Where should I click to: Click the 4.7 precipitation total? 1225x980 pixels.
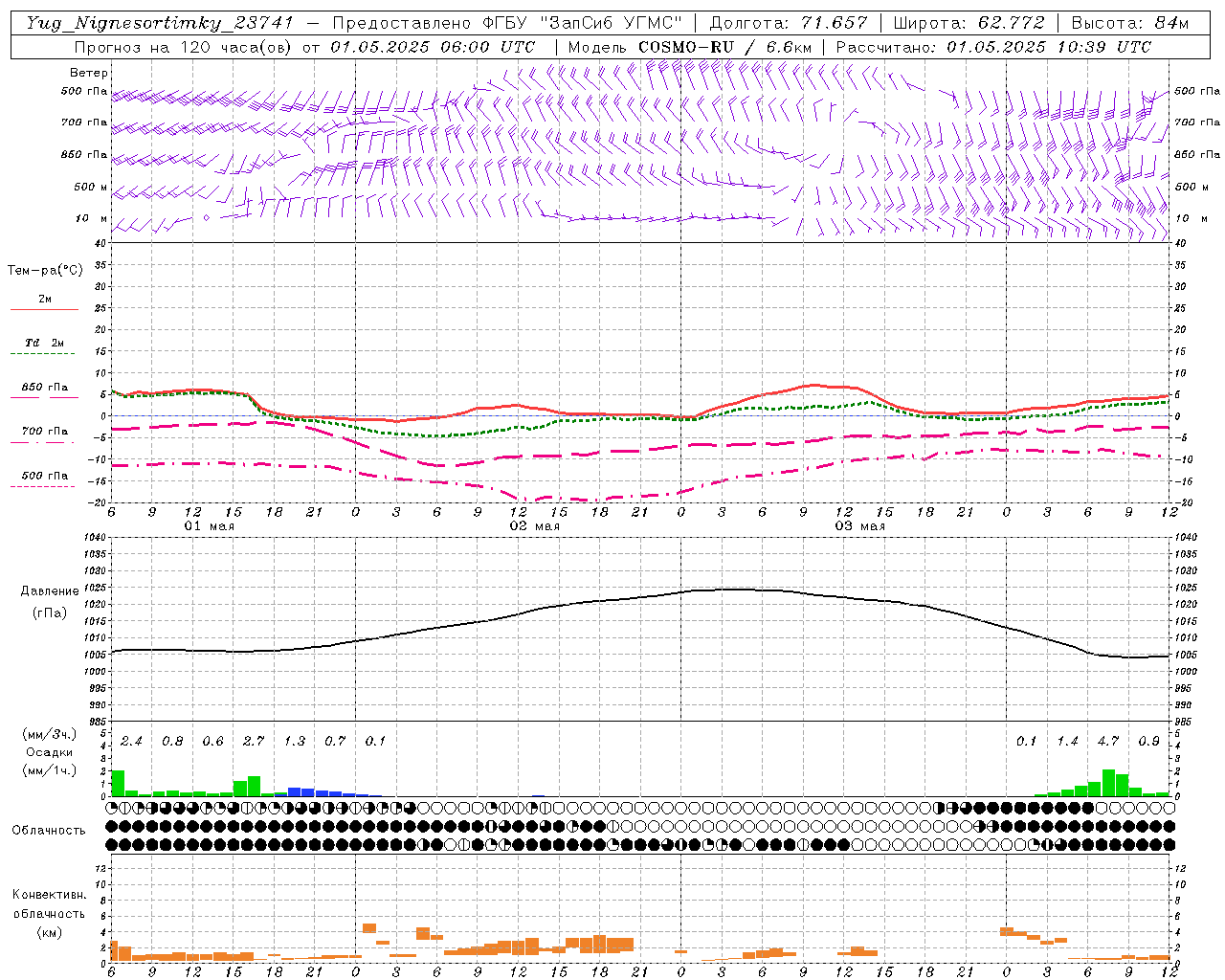tap(1108, 741)
